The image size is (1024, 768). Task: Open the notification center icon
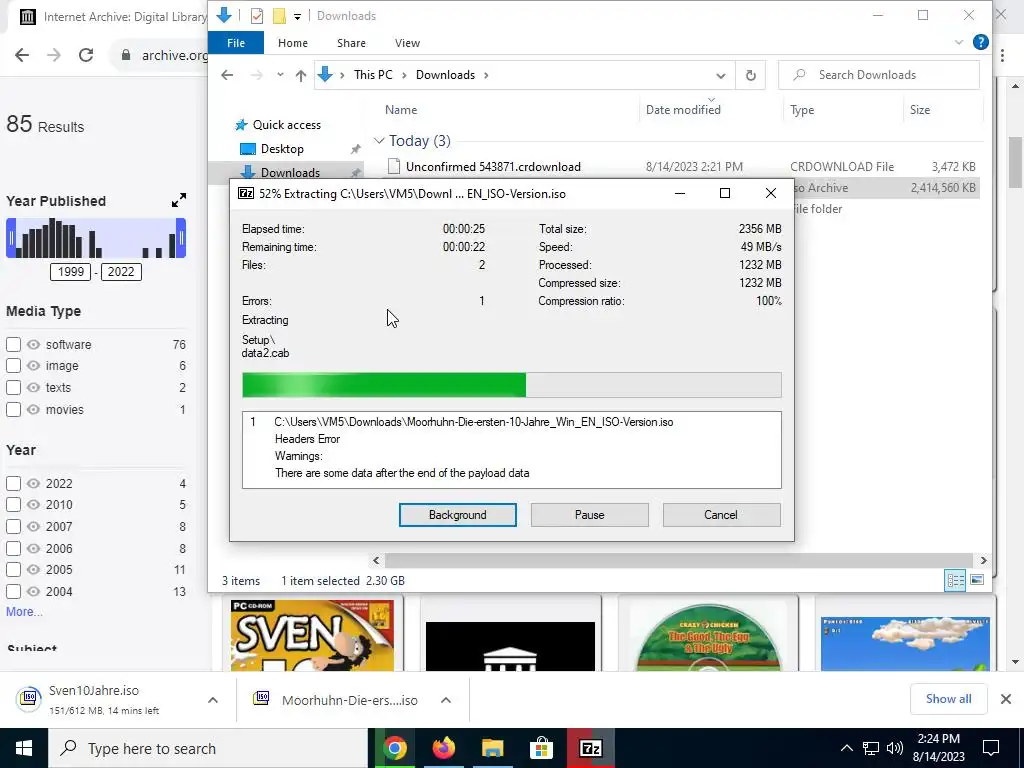(991, 748)
